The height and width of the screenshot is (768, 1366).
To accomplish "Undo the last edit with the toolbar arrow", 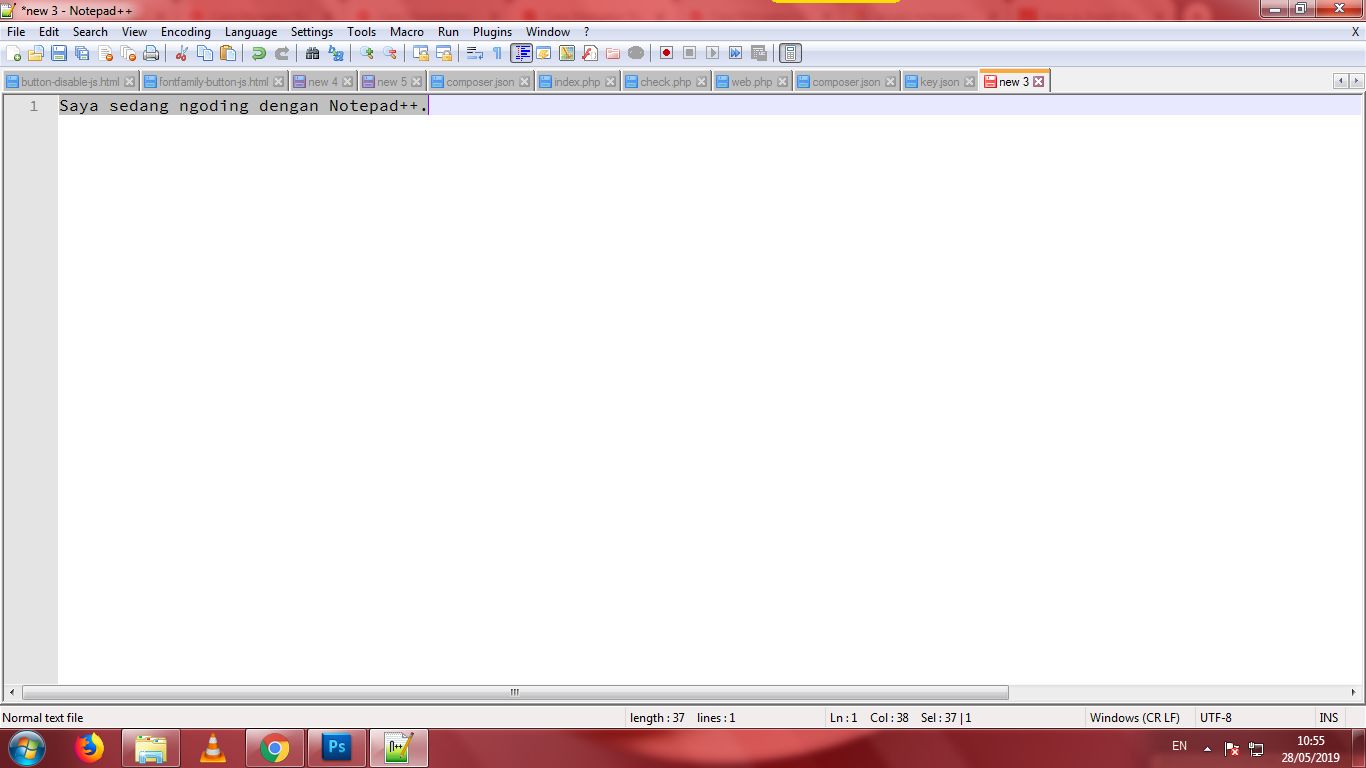I will coord(258,53).
